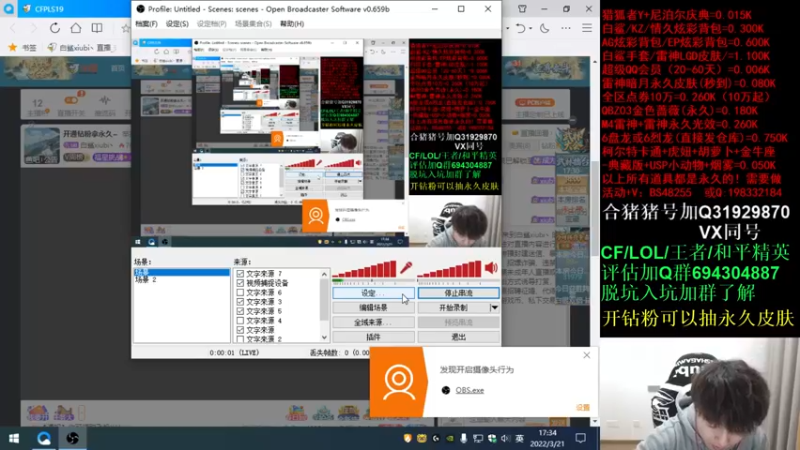
Task: Open the NVIDIA tray icon
Action: pos(449,438)
